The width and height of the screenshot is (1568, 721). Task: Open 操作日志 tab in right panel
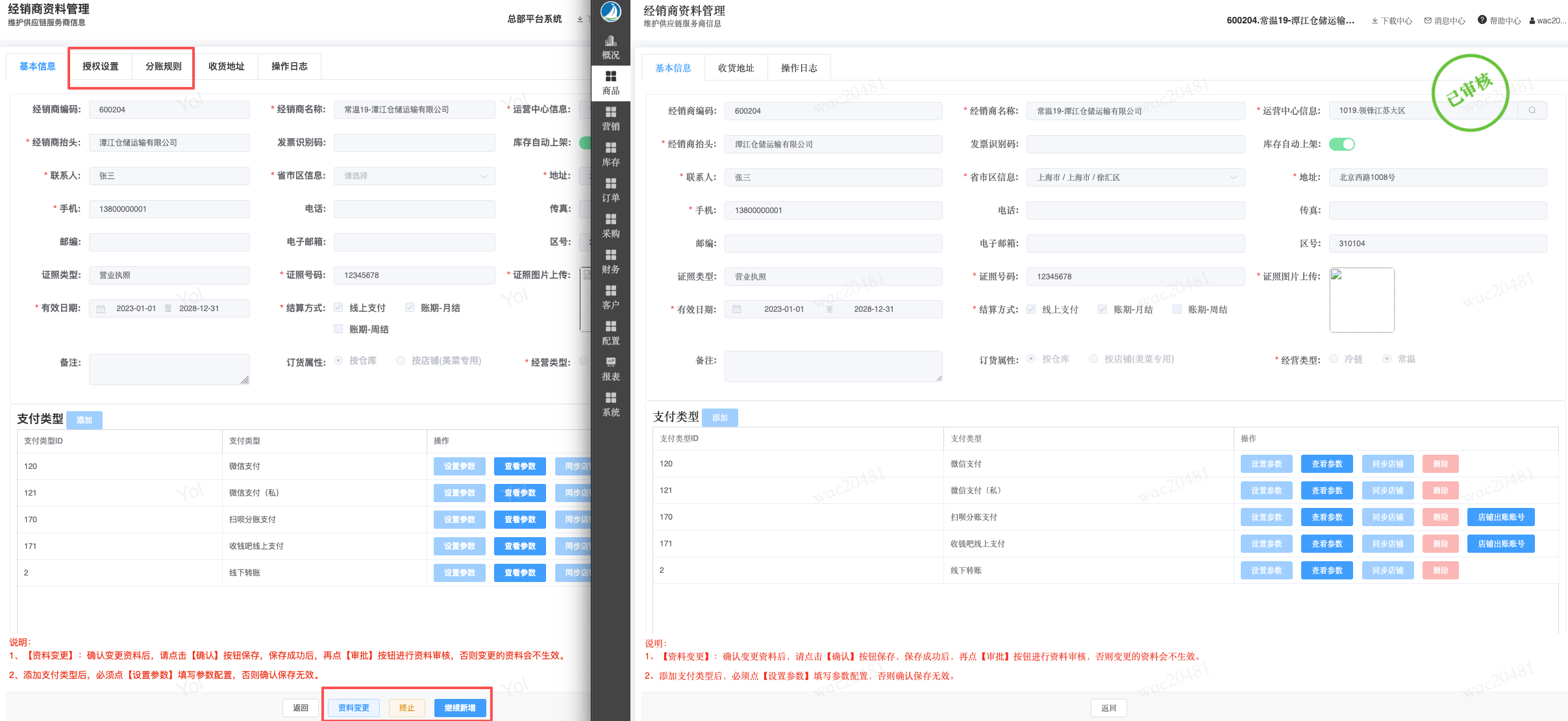point(799,68)
